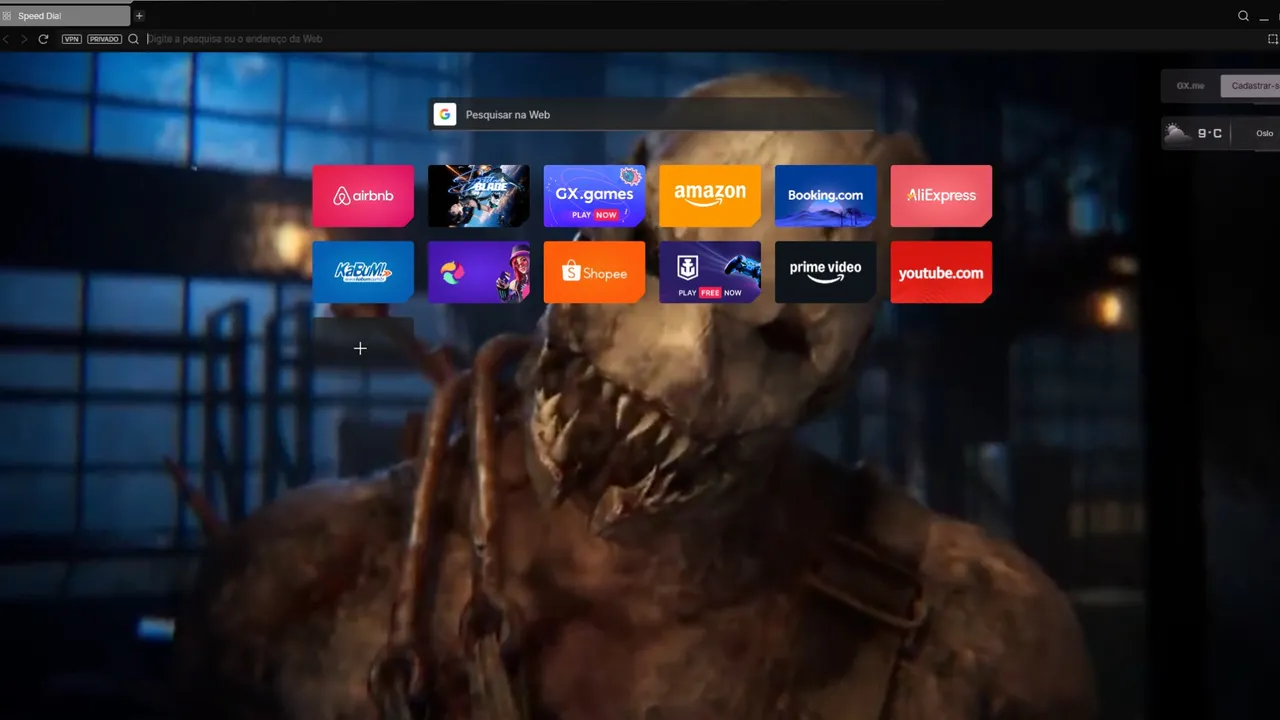Click the Pesquisar na Web search field
The image size is (1280, 720).
click(x=652, y=114)
